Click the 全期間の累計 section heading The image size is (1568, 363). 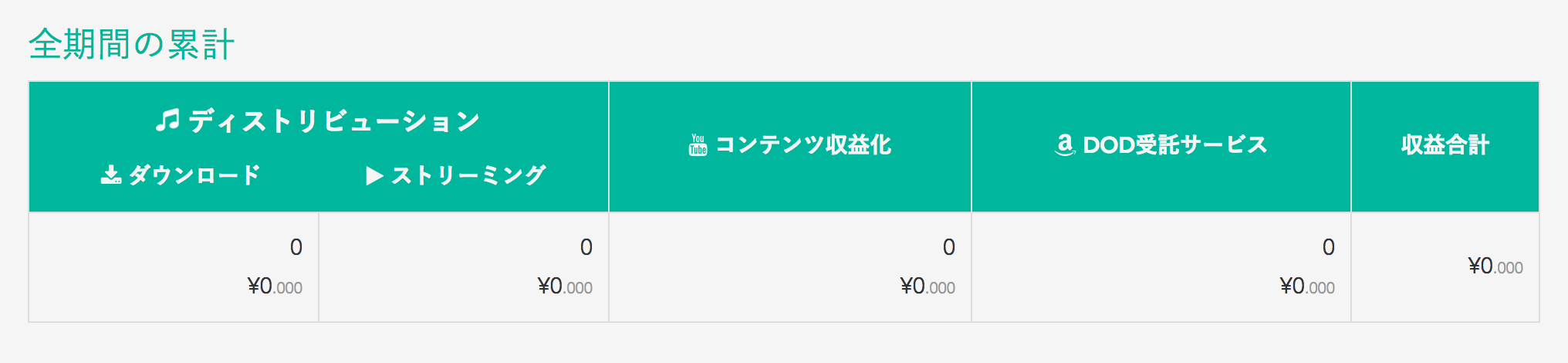point(131,44)
